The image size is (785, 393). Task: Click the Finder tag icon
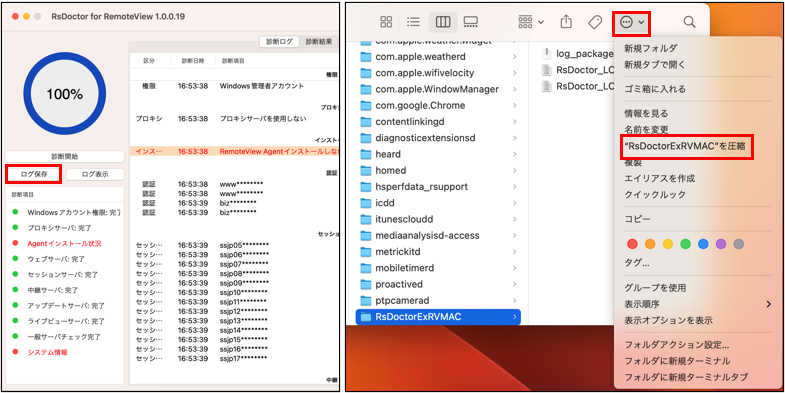click(595, 22)
